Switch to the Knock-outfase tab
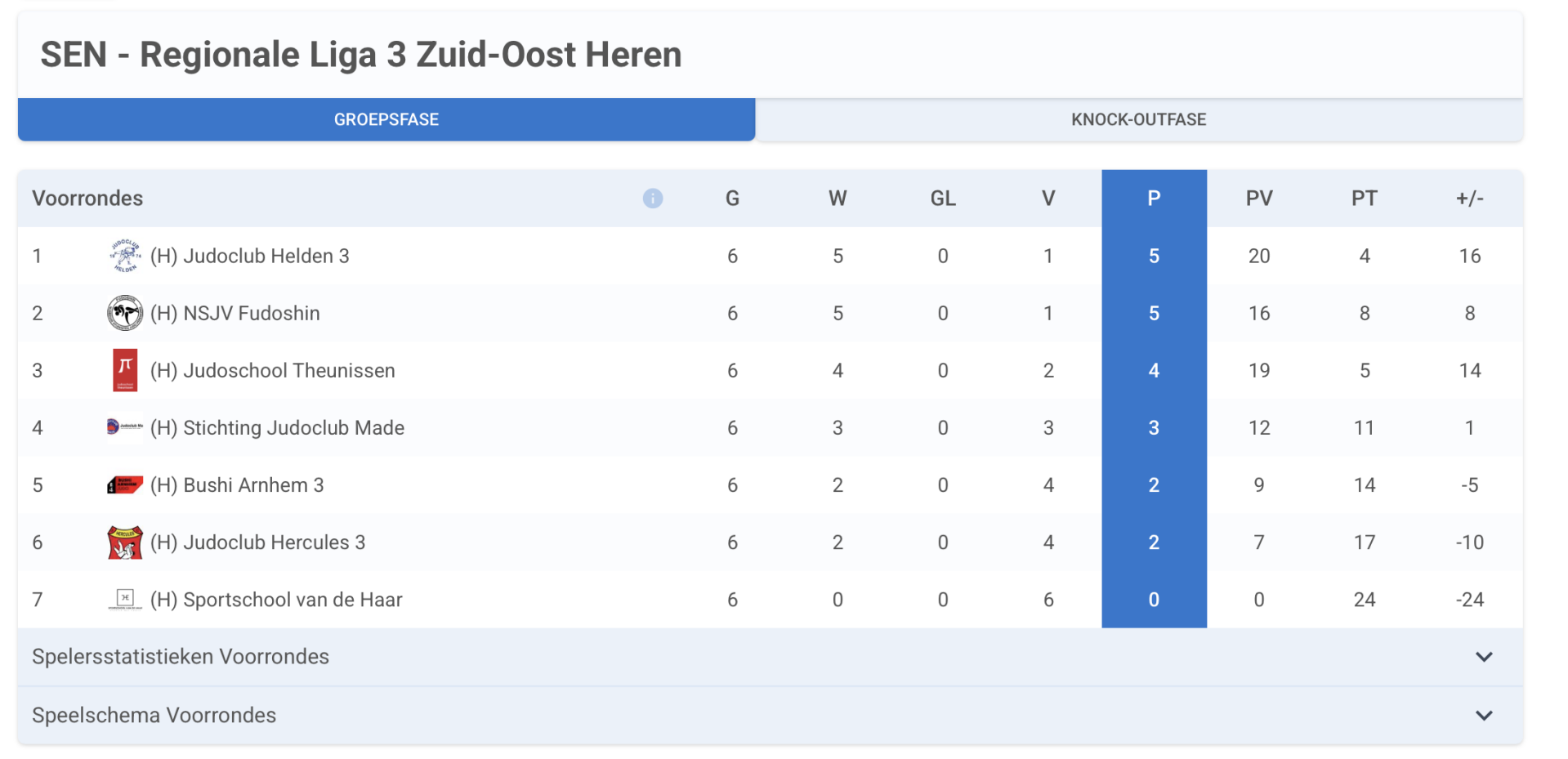The height and width of the screenshot is (759, 1568). pyautogui.click(x=1138, y=120)
